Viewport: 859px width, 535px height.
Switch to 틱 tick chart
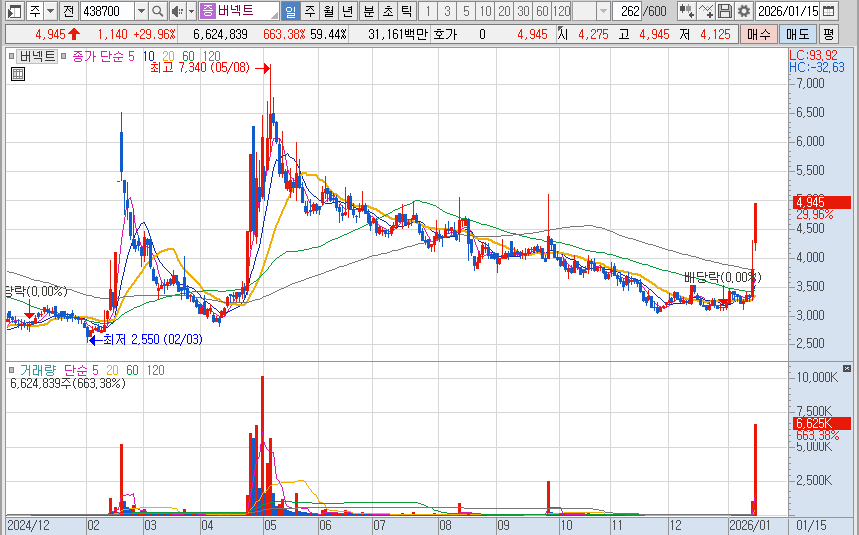point(406,10)
